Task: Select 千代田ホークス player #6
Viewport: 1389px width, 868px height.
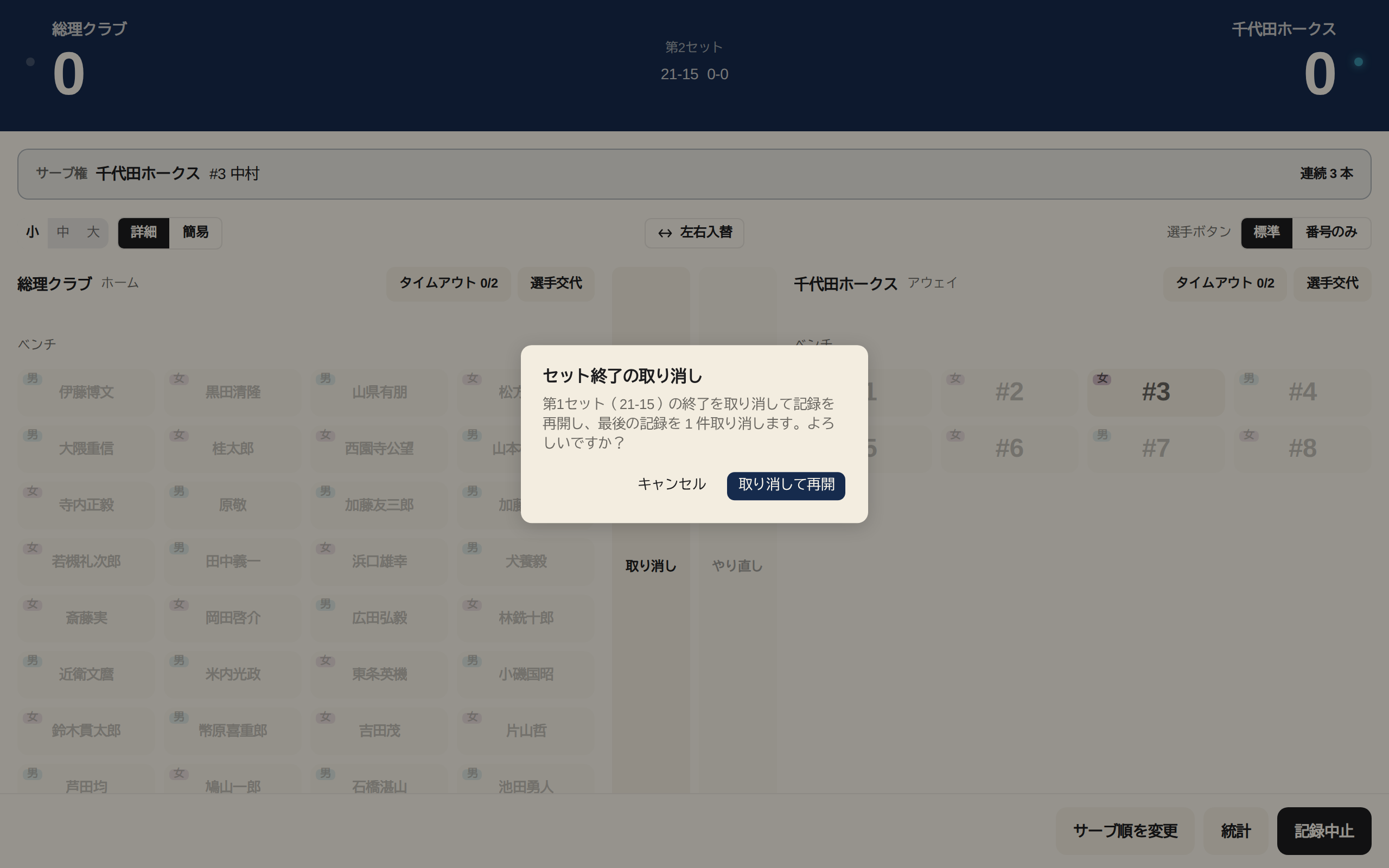Action: click(x=1009, y=448)
